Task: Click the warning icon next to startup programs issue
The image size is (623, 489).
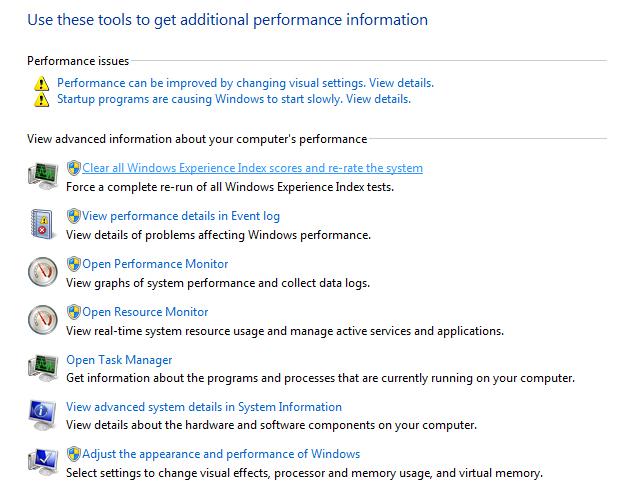Action: (x=41, y=100)
